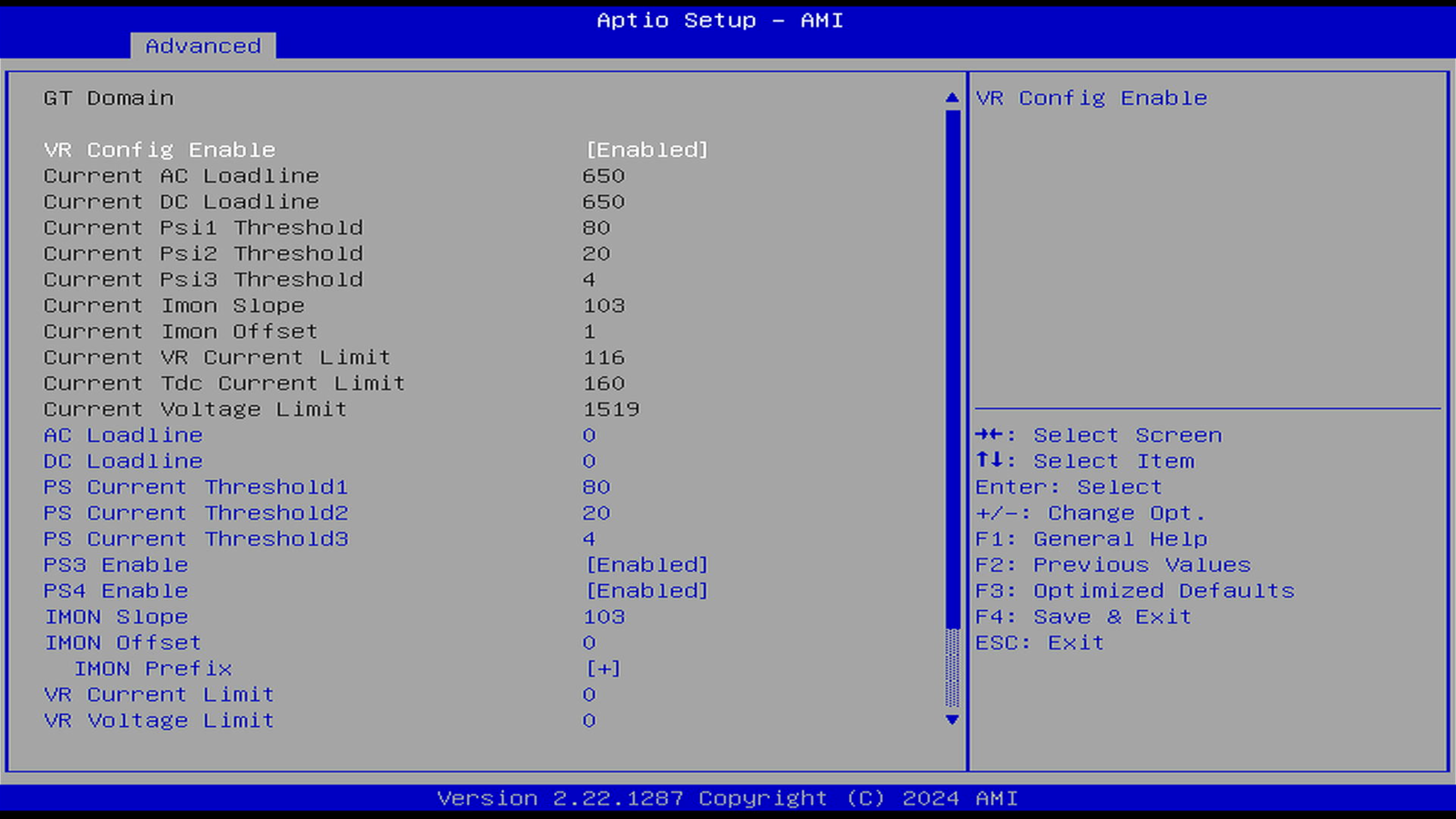The width and height of the screenshot is (1456, 819).
Task: Select the Advanced tab
Action: tap(203, 46)
